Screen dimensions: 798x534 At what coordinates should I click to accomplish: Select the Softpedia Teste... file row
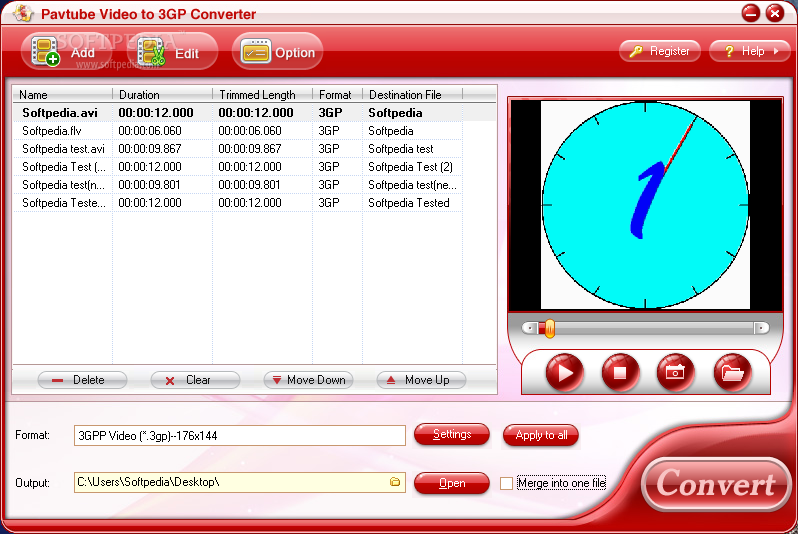click(x=238, y=203)
